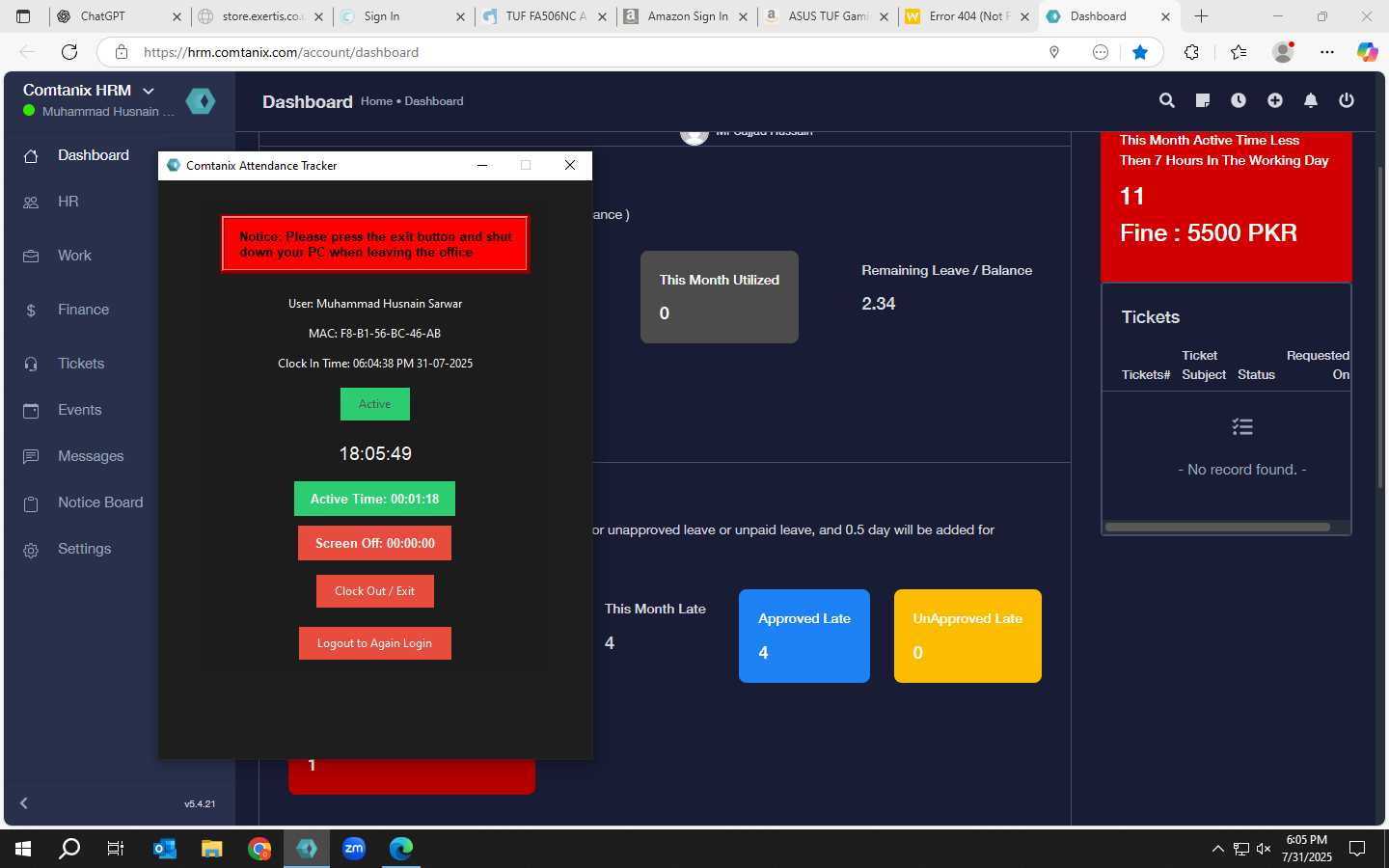1389x868 pixels.
Task: Click the Events calendar icon in the sidebar
Action: tap(31, 411)
